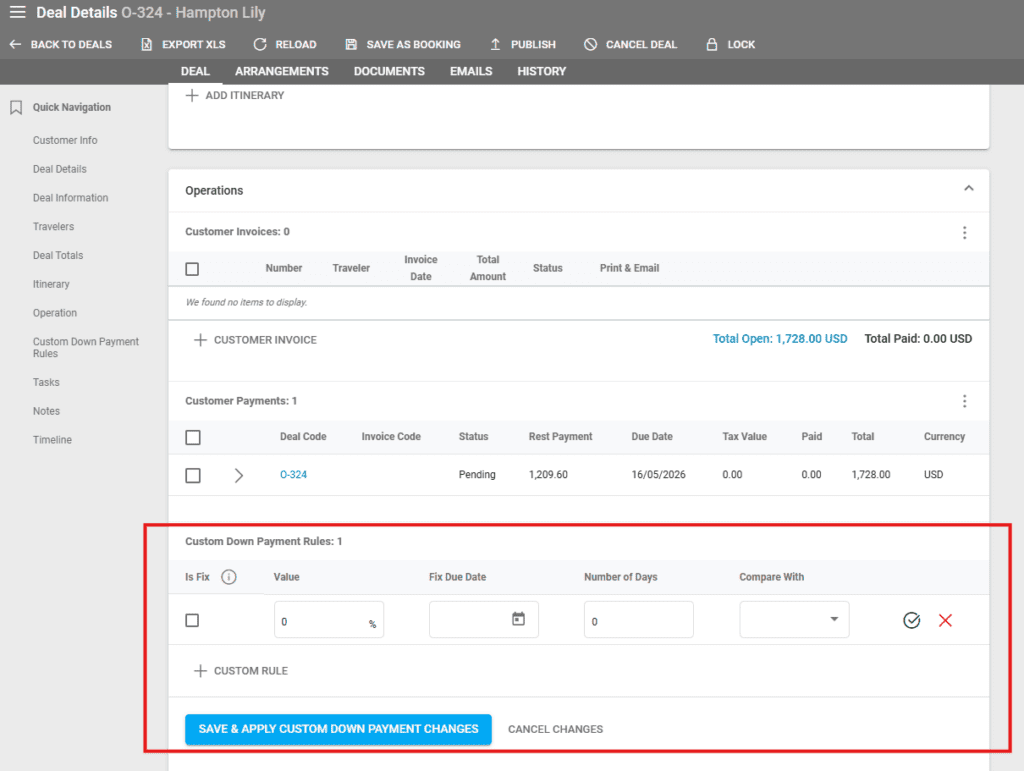Screen dimensions: 1024x771
Task: Open Customer Invoices three-dot menu
Action: tap(964, 233)
